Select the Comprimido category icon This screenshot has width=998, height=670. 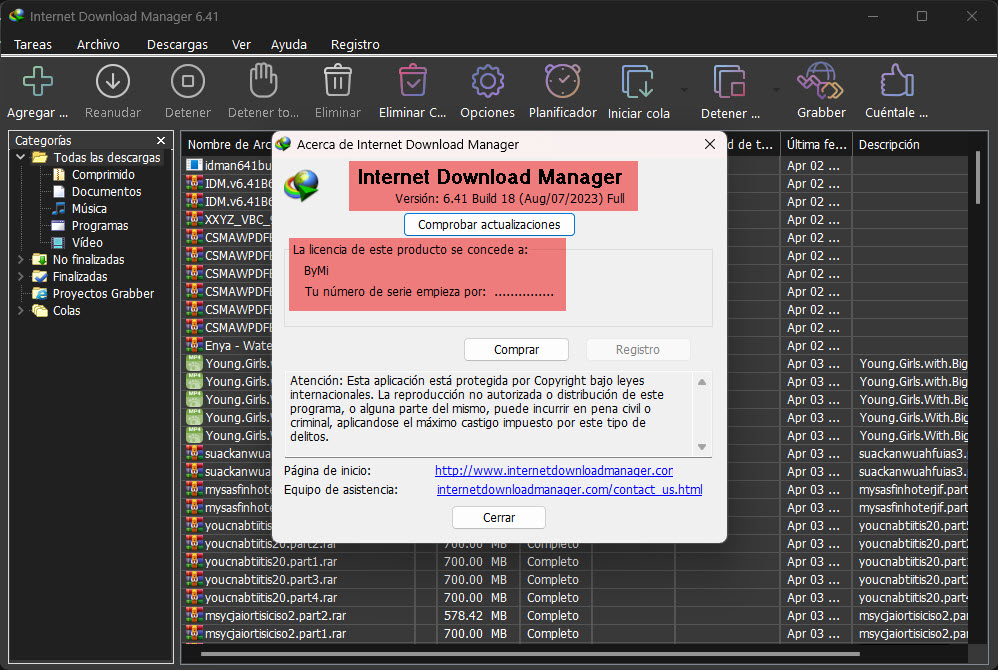click(59, 174)
